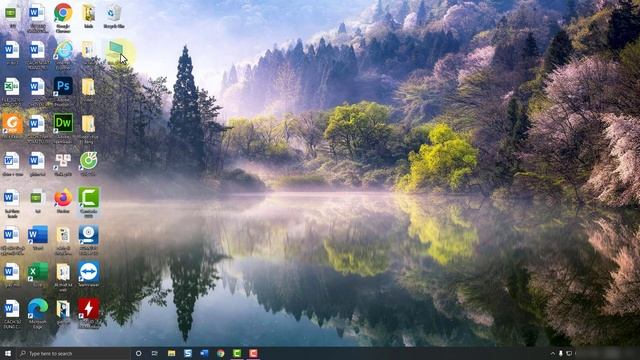This screenshot has height=360, width=640.
Task: Expand hidden system tray icons chevron
Action: pos(553,353)
